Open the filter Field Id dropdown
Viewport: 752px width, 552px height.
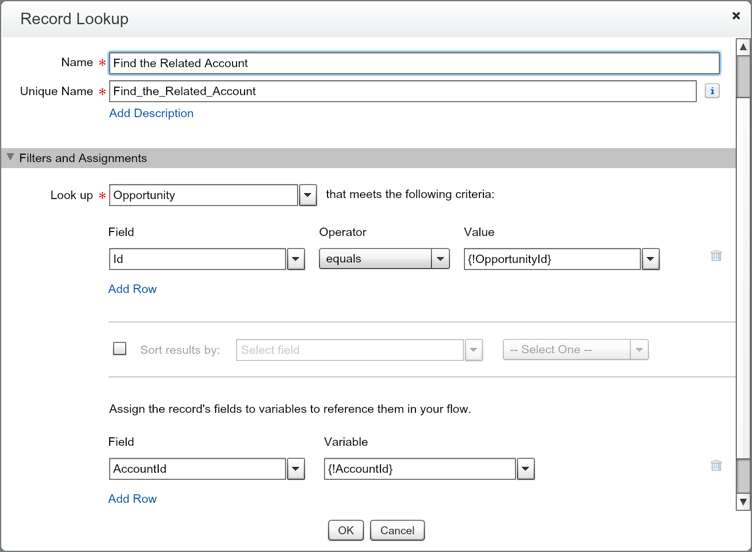296,259
